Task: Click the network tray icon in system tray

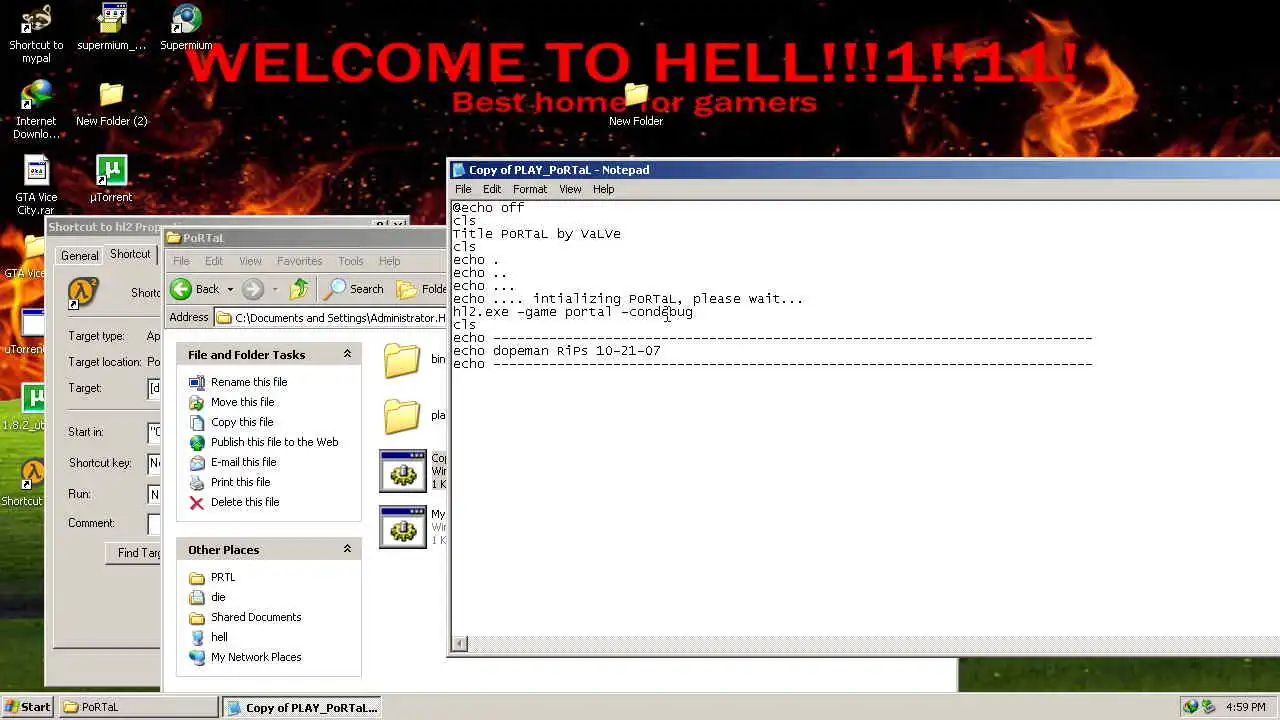Action: (x=1208, y=707)
